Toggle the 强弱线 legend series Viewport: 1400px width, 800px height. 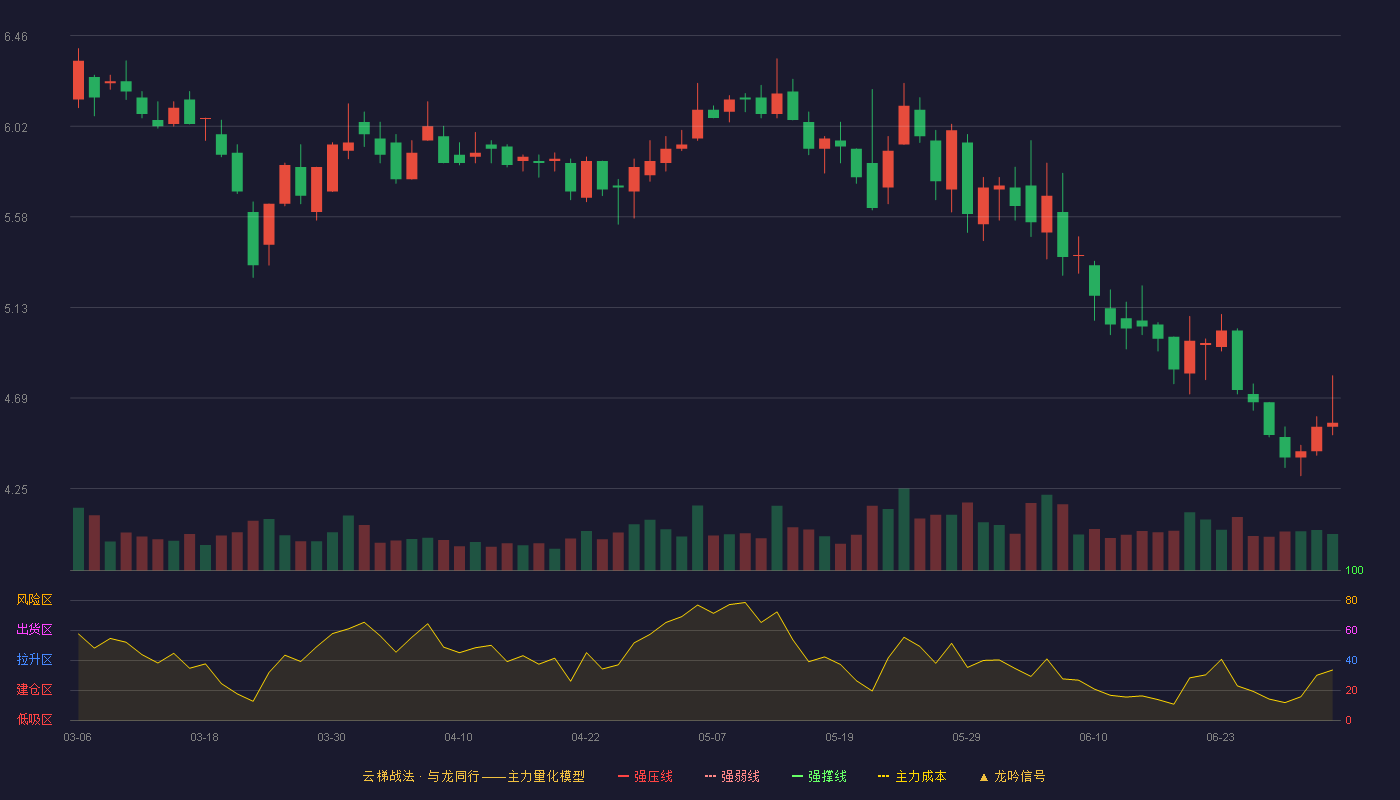(x=732, y=776)
